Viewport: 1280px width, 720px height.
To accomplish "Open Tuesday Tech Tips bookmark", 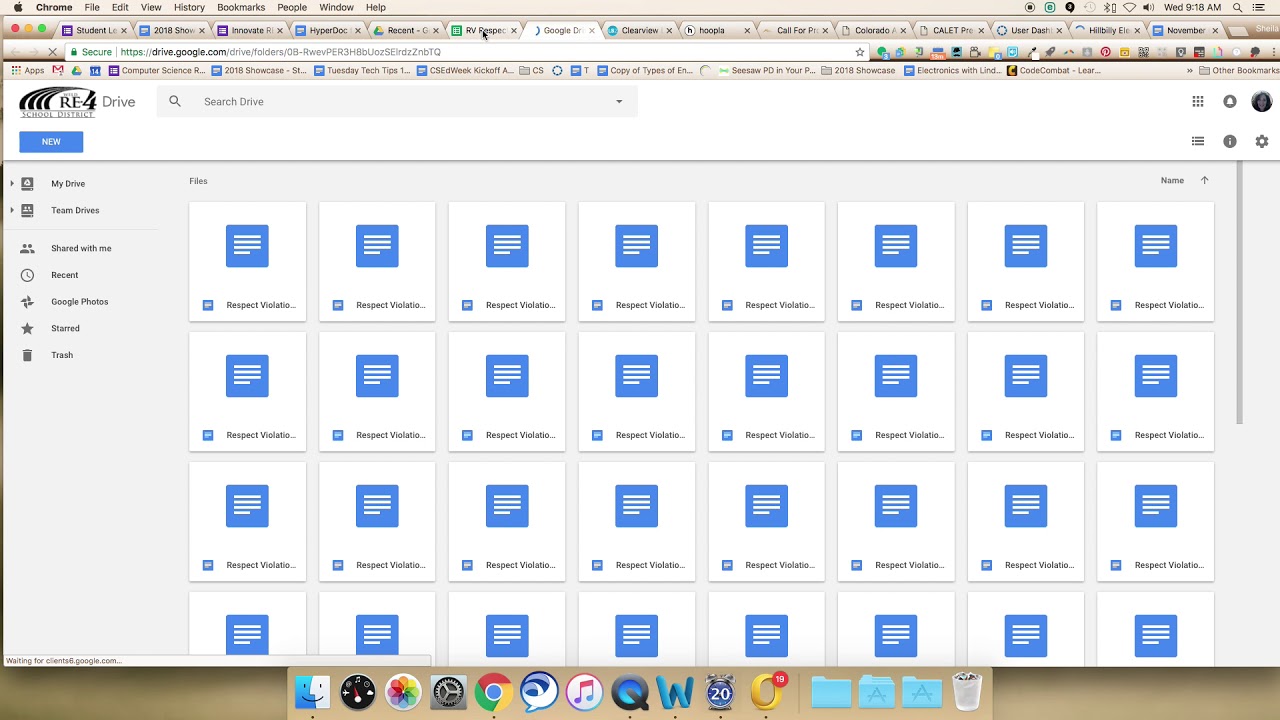I will [362, 70].
